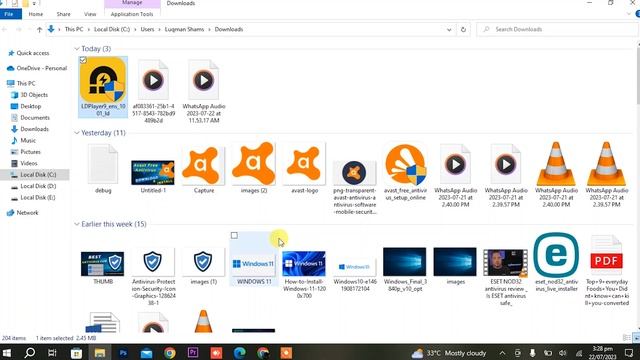This screenshot has height=360, width=640.
Task: Select the THUMB image thumbnail
Action: pyautogui.click(x=102, y=264)
